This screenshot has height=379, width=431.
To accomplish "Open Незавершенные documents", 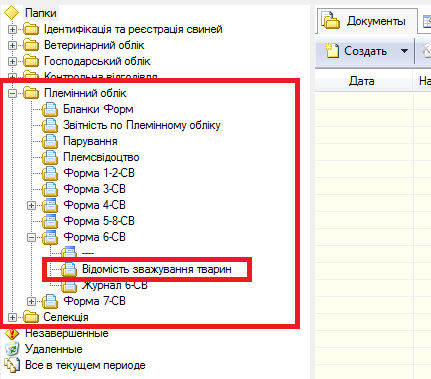I will point(67,333).
